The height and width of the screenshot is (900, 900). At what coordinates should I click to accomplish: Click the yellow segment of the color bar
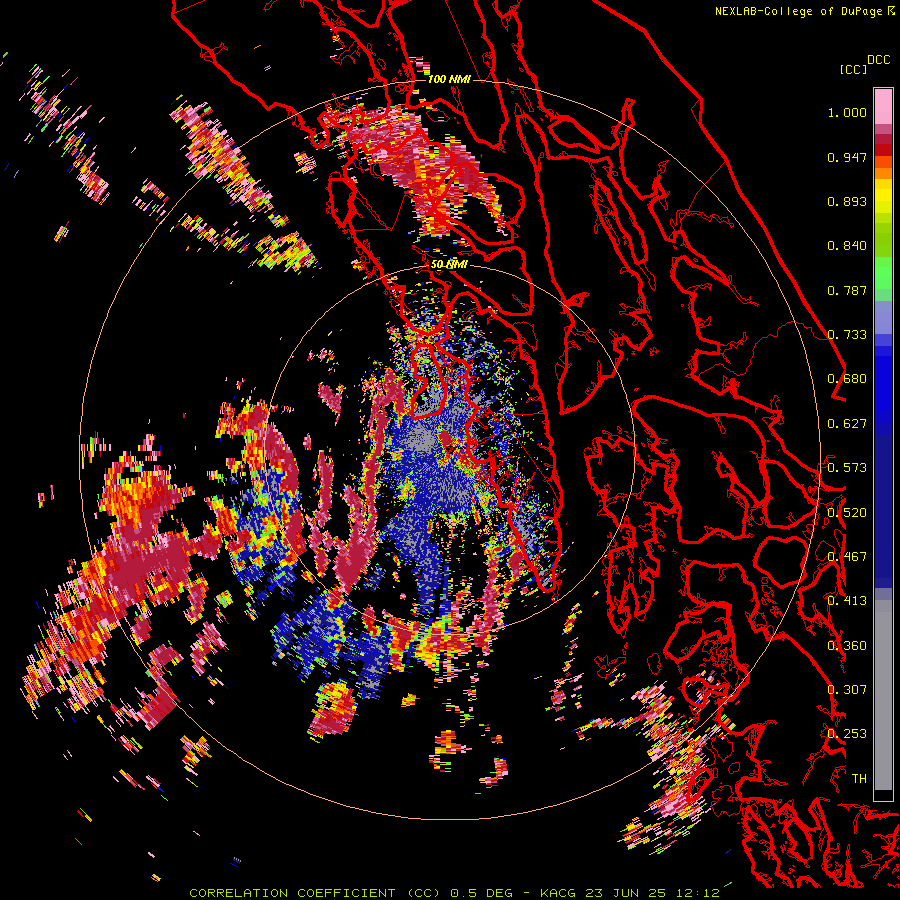(883, 196)
